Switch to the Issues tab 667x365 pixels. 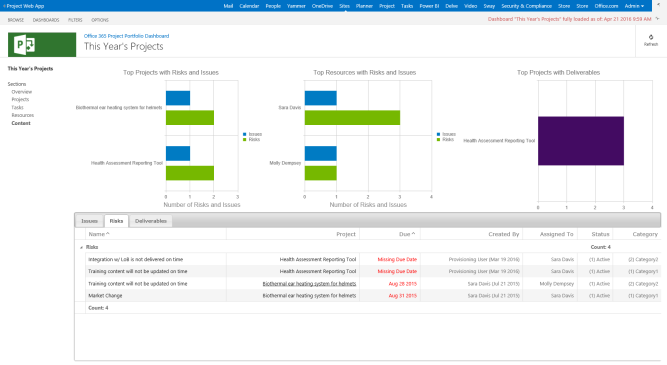point(89,221)
